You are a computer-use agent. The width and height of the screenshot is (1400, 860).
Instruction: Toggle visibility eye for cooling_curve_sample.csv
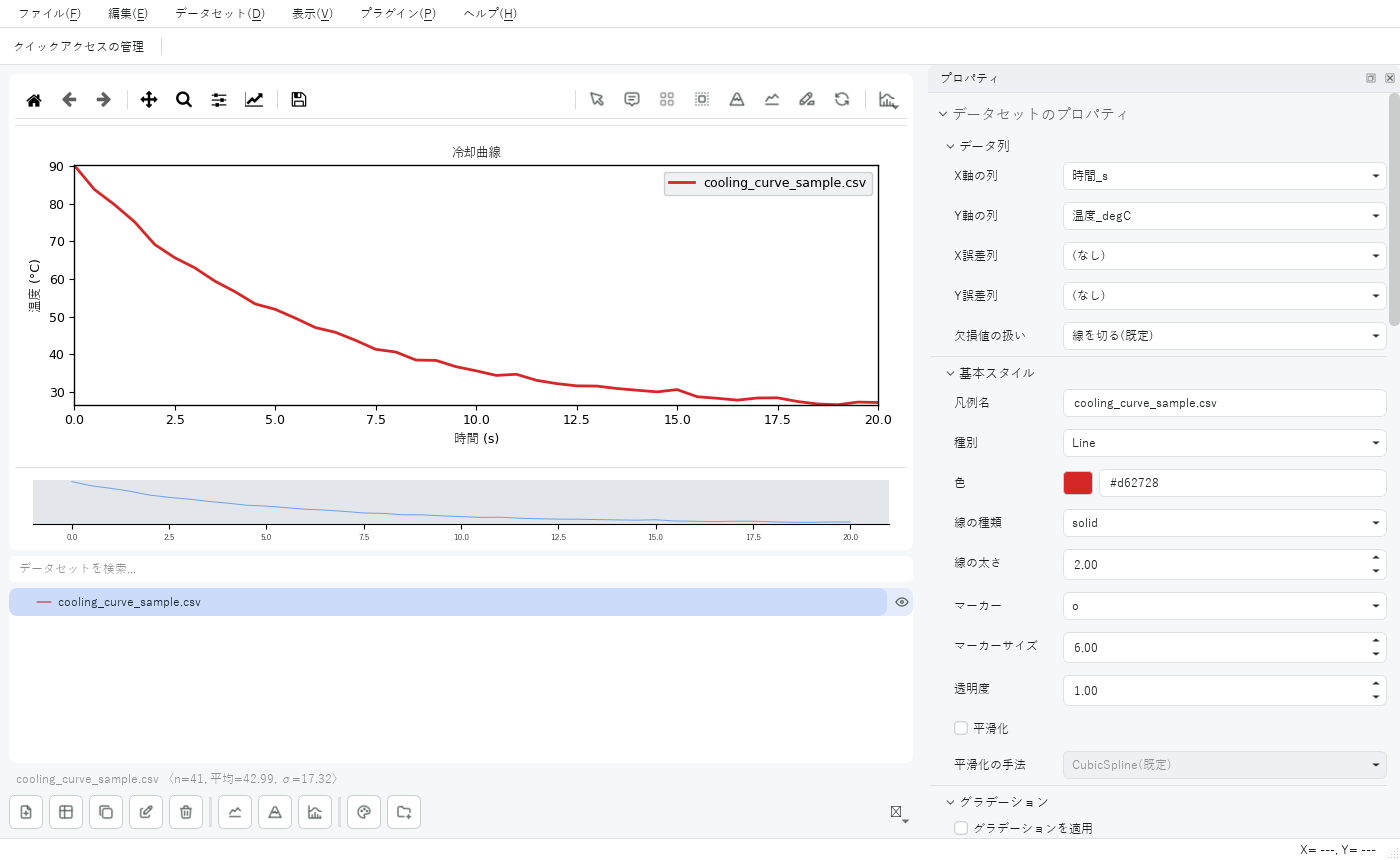click(x=902, y=602)
